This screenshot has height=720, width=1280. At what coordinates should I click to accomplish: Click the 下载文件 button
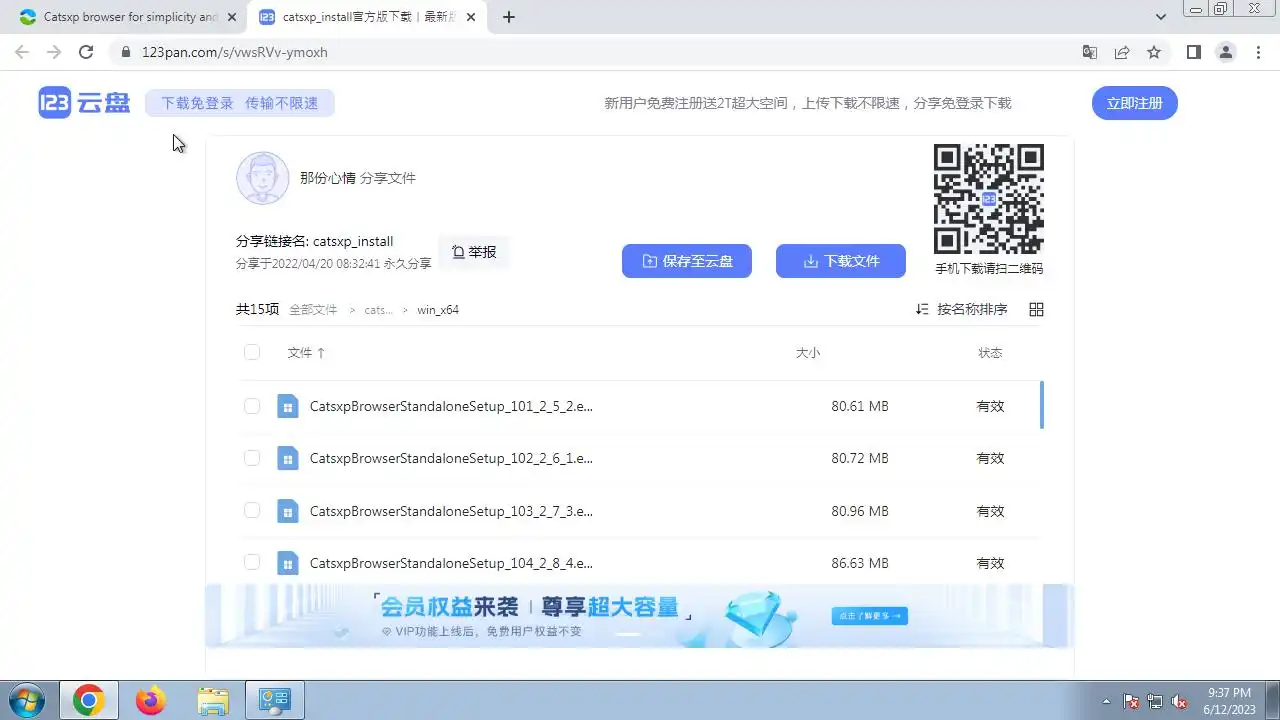tap(840, 261)
